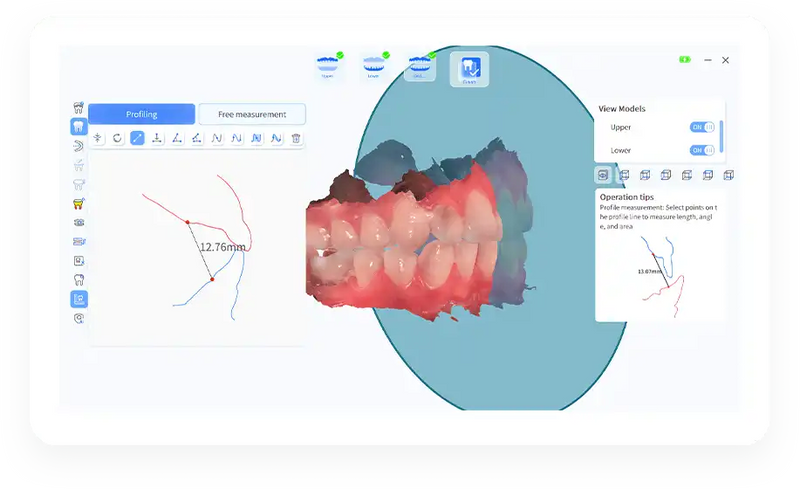The height and width of the screenshot is (489, 800).
Task: Select the angle measurement tool next to the perpendicular tool
Action: (177, 138)
